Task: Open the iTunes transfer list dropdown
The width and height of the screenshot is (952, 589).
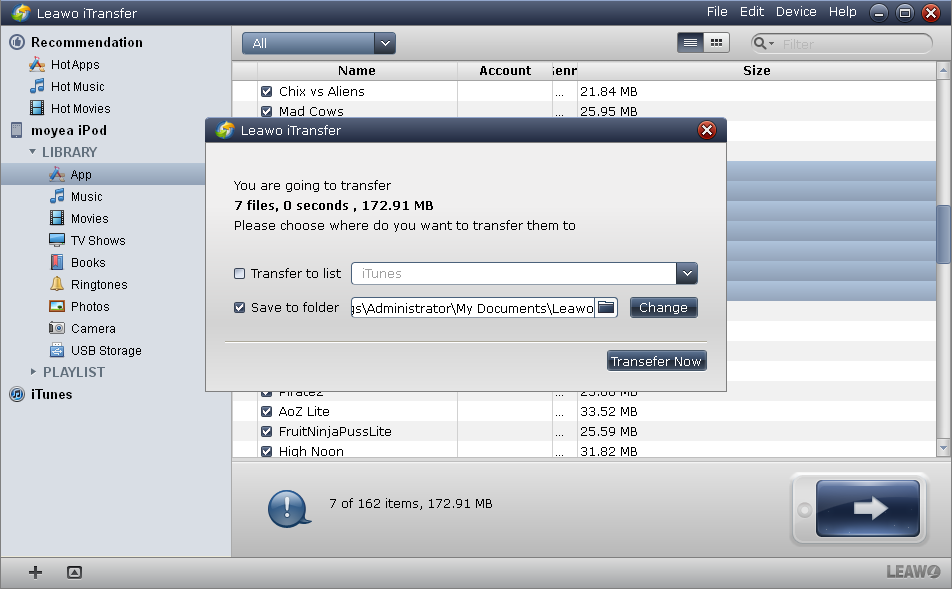Action: [x=687, y=273]
